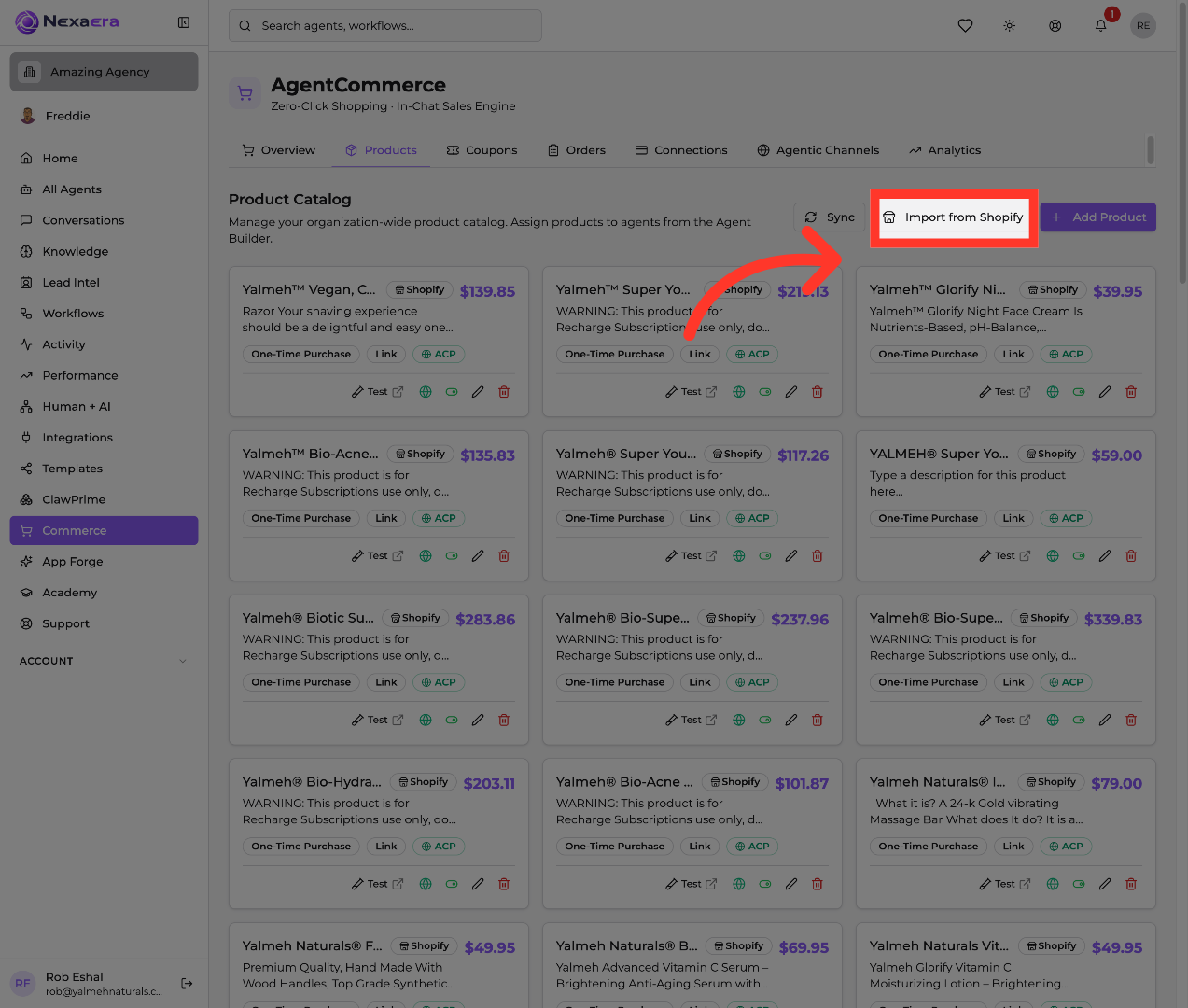Image resolution: width=1188 pixels, height=1008 pixels.
Task: Collapse sidebar using the panel icon
Action: tap(184, 22)
